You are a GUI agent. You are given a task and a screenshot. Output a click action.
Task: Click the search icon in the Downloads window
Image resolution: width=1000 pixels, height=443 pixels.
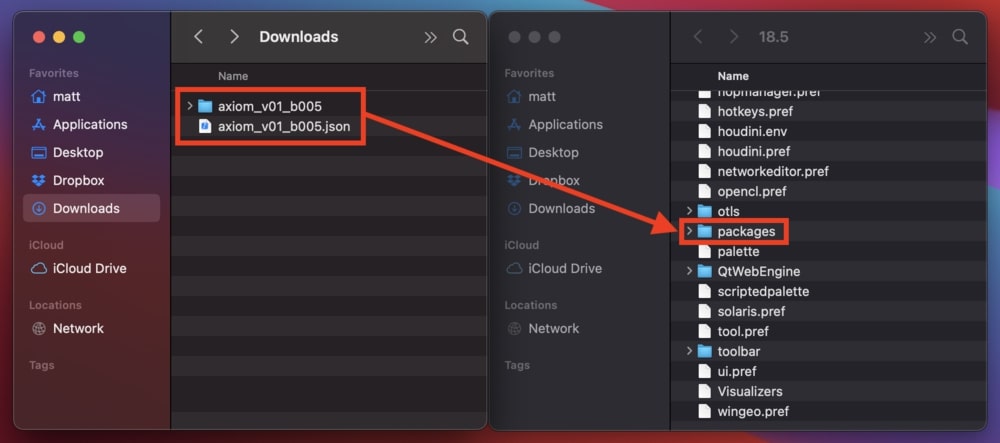(460, 37)
